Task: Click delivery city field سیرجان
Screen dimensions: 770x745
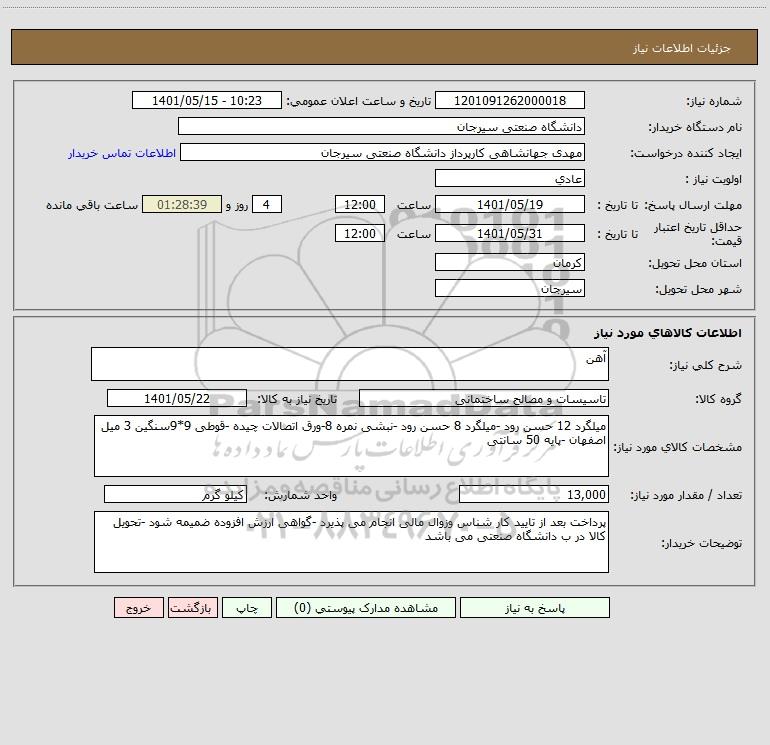Action: tap(510, 288)
